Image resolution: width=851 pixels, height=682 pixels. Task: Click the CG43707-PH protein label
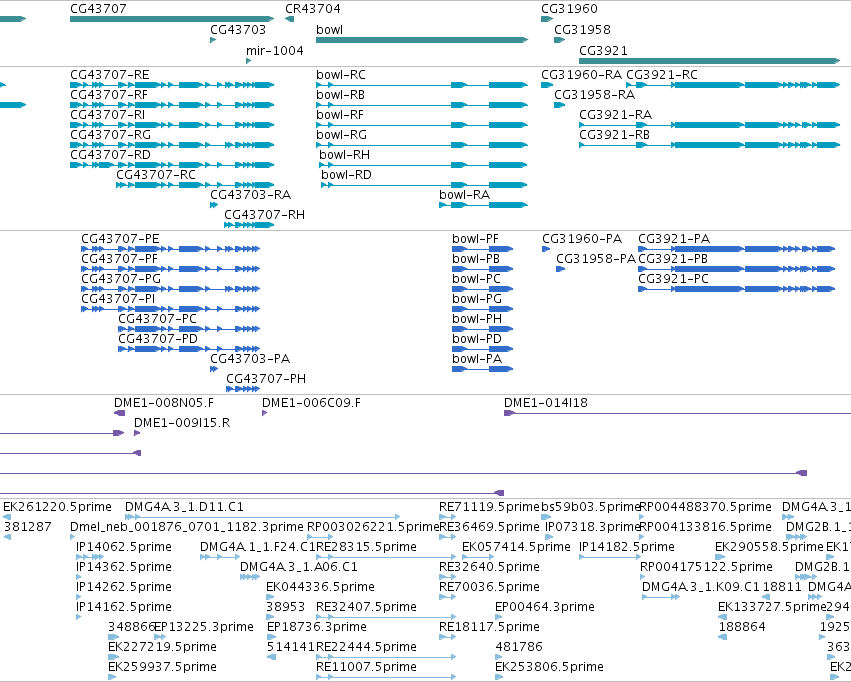[266, 379]
